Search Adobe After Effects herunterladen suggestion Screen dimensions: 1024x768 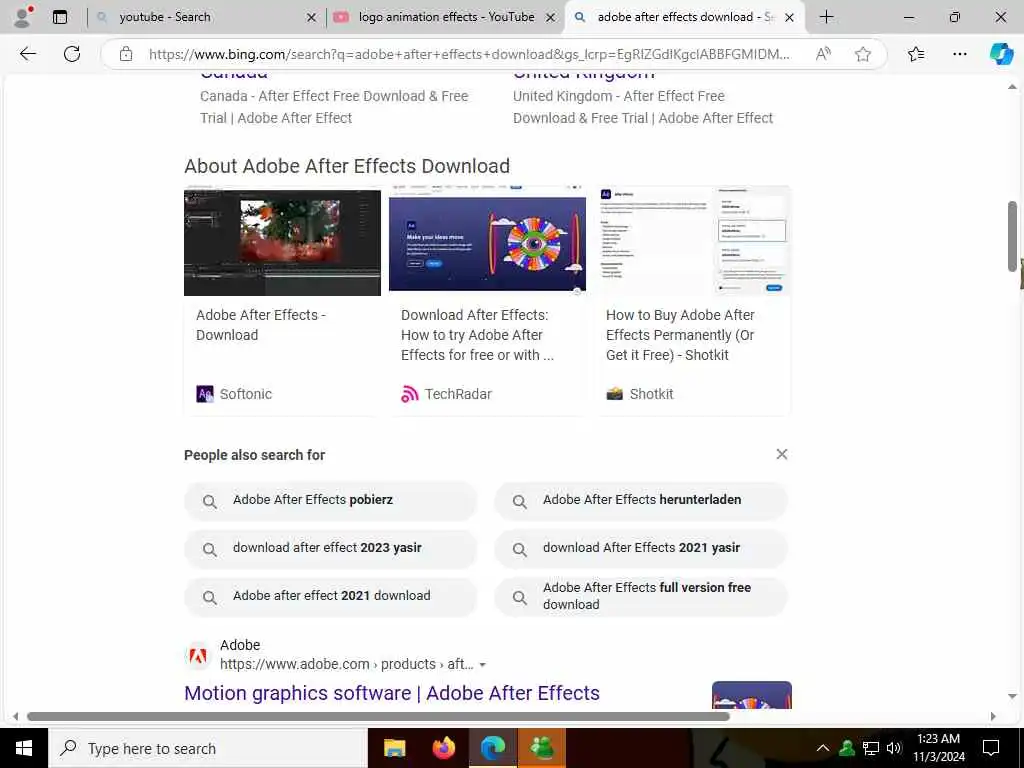point(641,500)
